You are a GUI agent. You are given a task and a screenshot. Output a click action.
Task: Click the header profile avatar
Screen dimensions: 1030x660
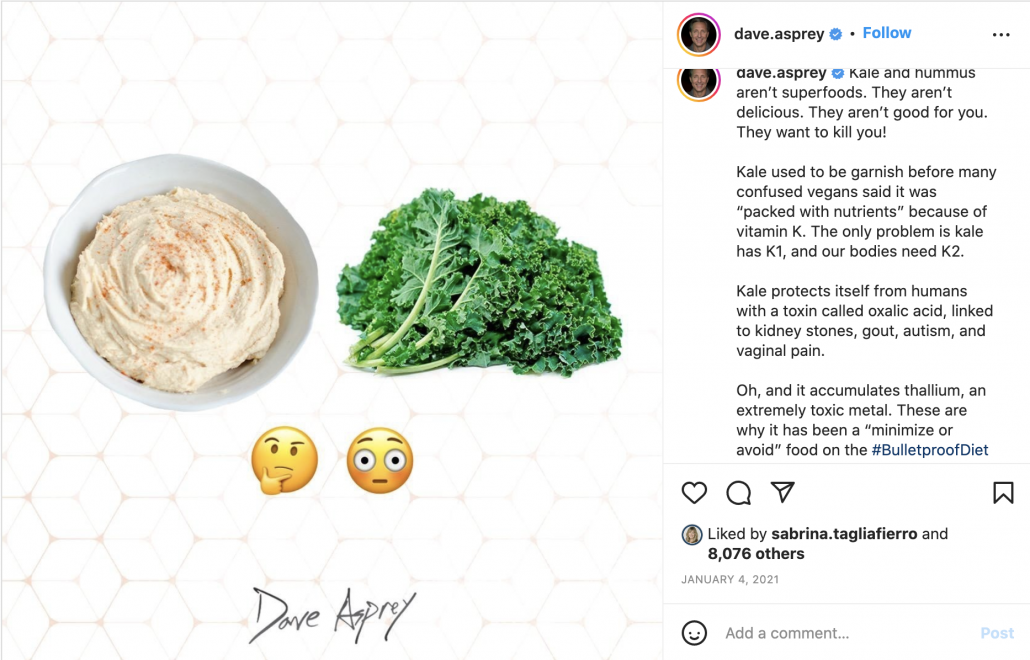tap(698, 34)
